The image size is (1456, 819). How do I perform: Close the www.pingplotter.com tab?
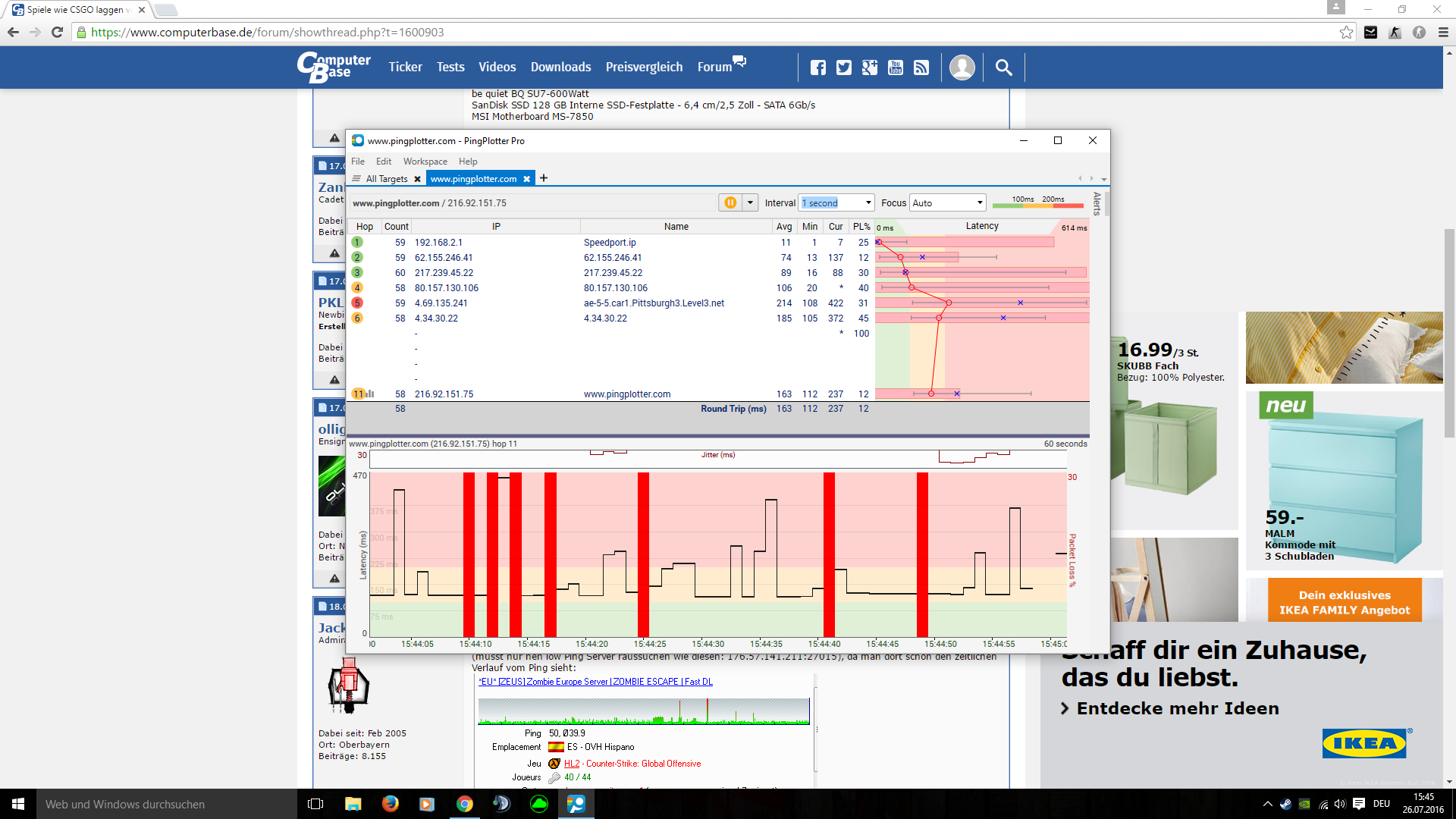(x=527, y=179)
